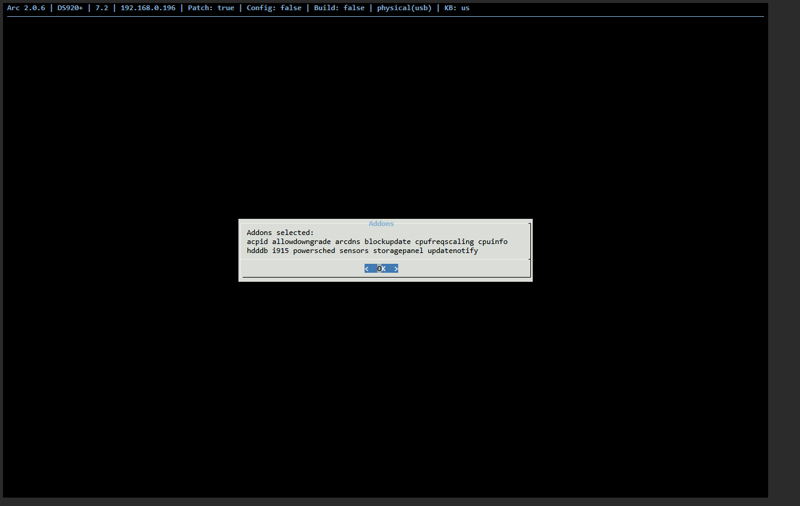
Task: Click the Arc 2.0.6 version label
Action: tap(26, 8)
